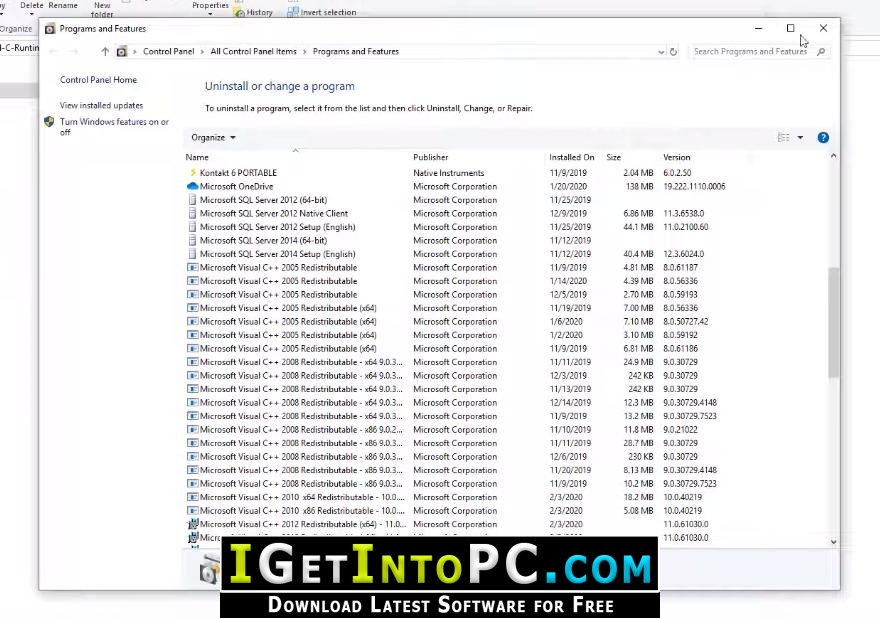Image resolution: width=880 pixels, height=618 pixels.
Task: Expand the chevron after Control Panel breadcrumb
Action: (x=202, y=52)
